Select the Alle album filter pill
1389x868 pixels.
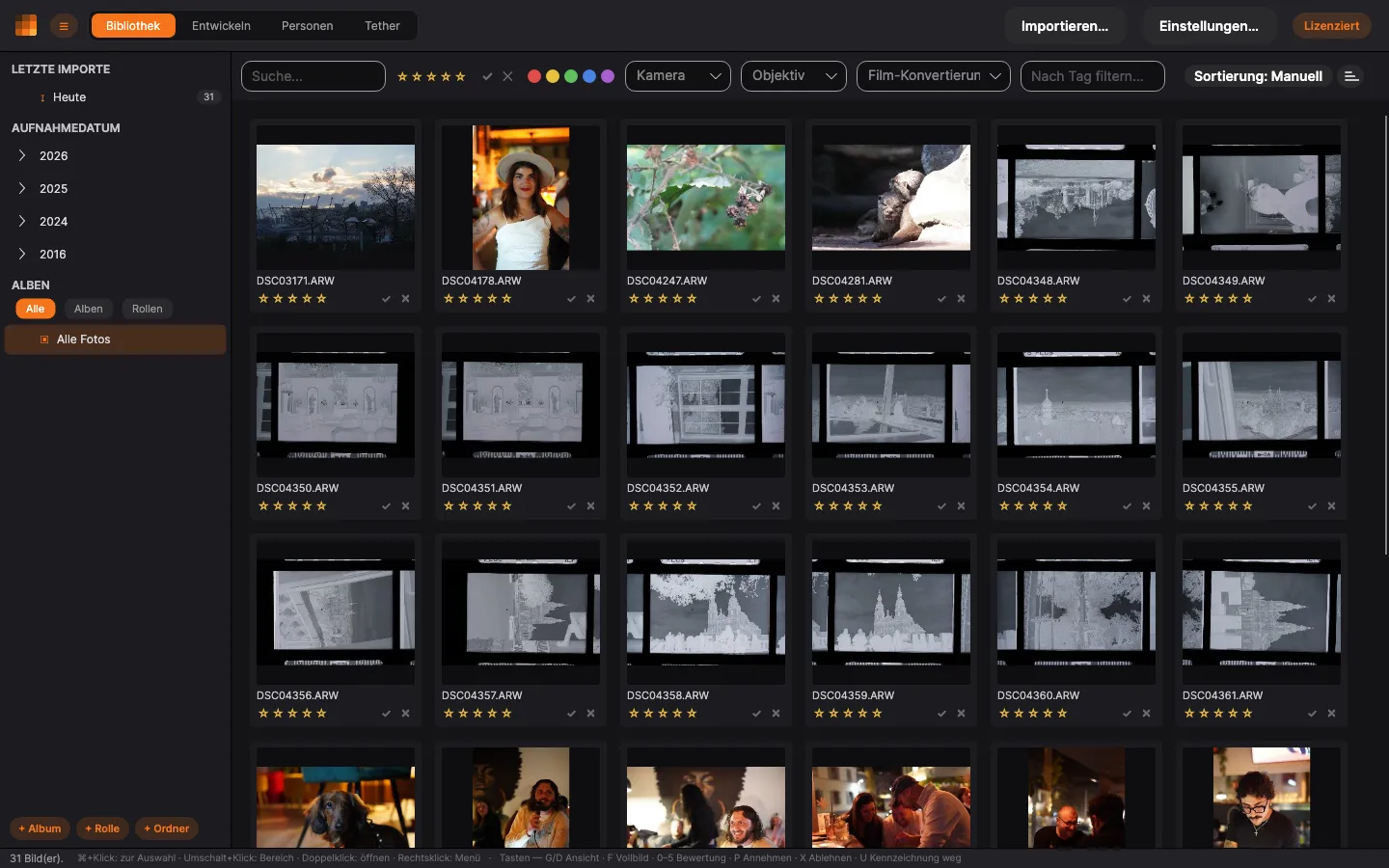[x=36, y=309]
